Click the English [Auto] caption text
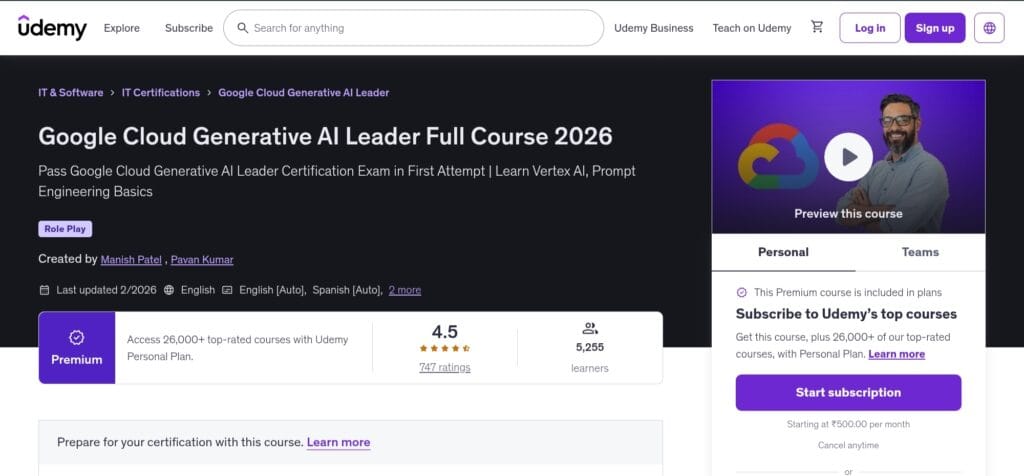The image size is (1024, 476). click(x=272, y=290)
